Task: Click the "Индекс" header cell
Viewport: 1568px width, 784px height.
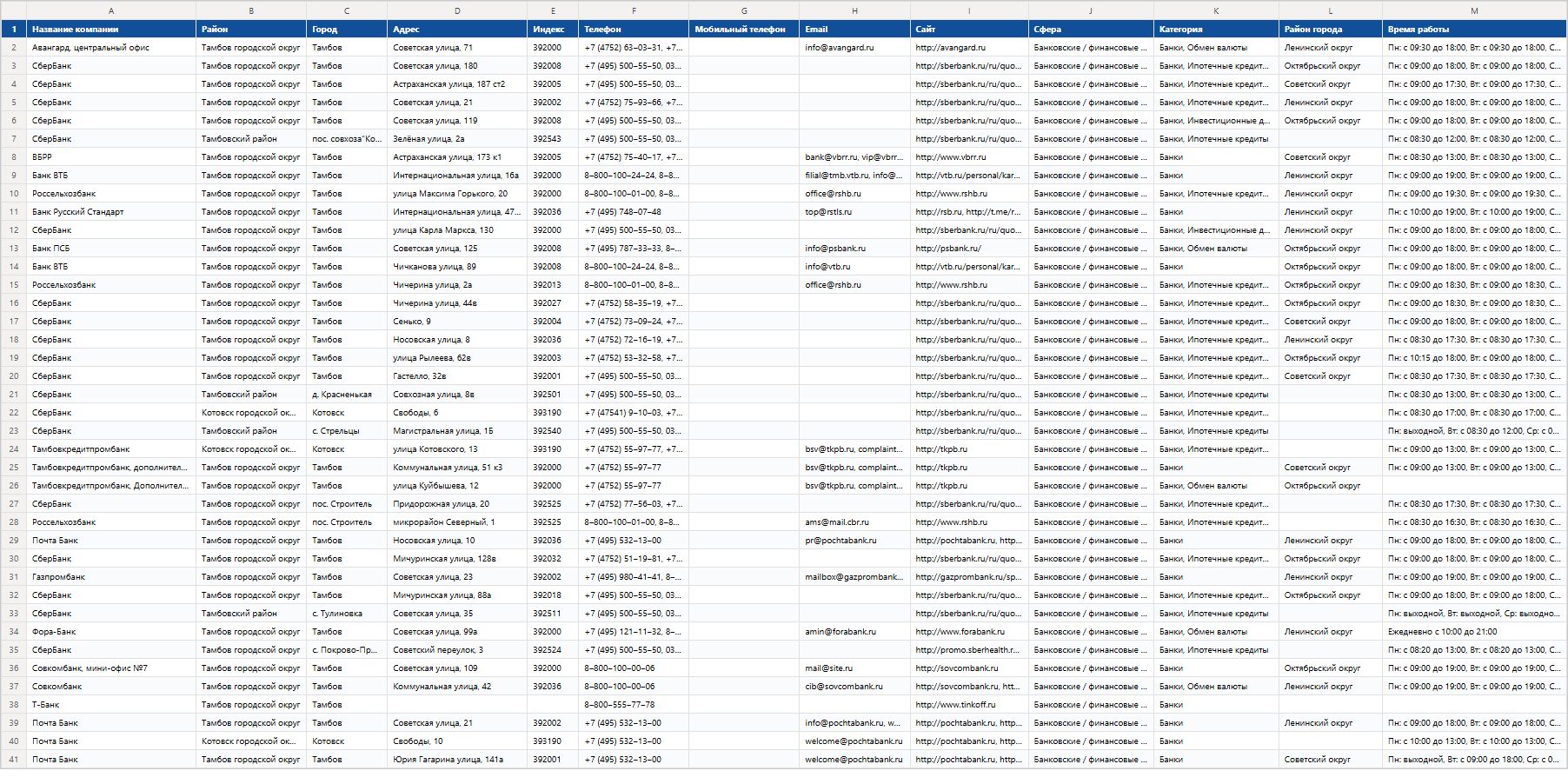Action: (553, 30)
